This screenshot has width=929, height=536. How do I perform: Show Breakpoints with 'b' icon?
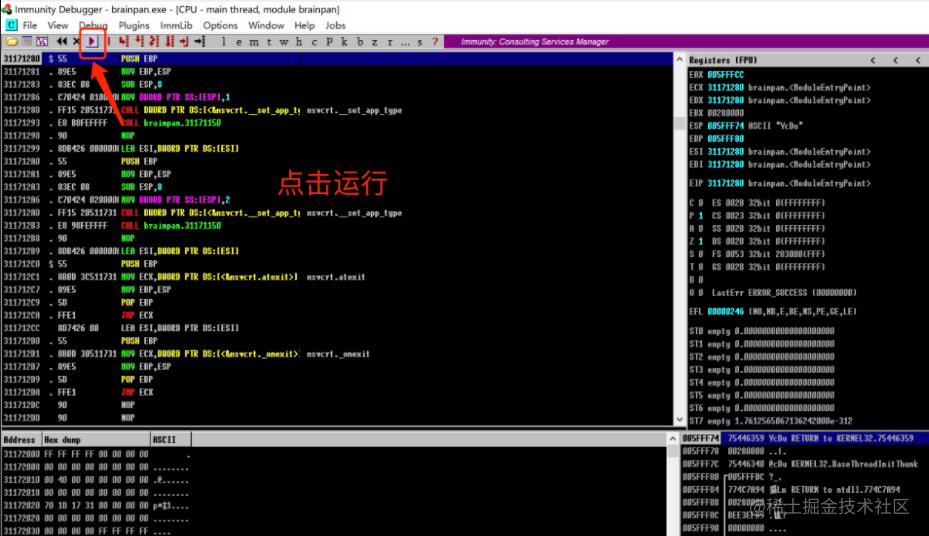pos(360,41)
